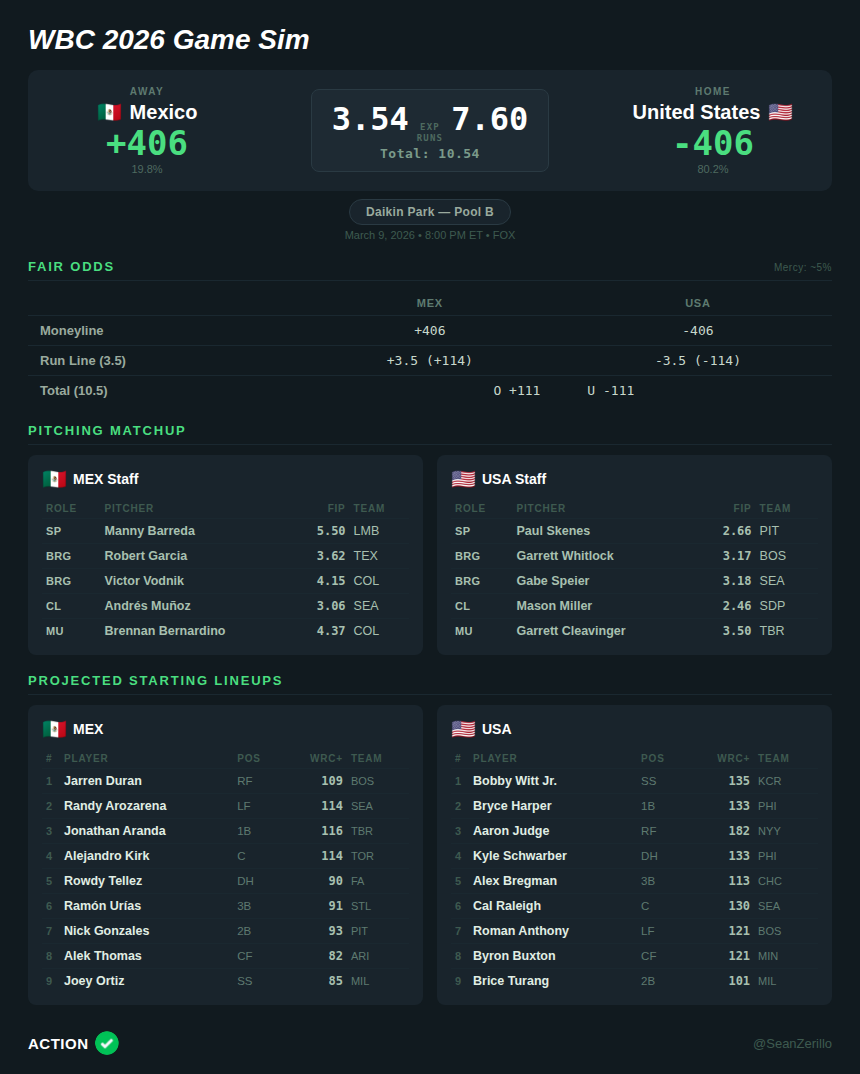The width and height of the screenshot is (860, 1074).
Task: Click Mexico's +3.5 (+114) run line odds
Action: [429, 361]
